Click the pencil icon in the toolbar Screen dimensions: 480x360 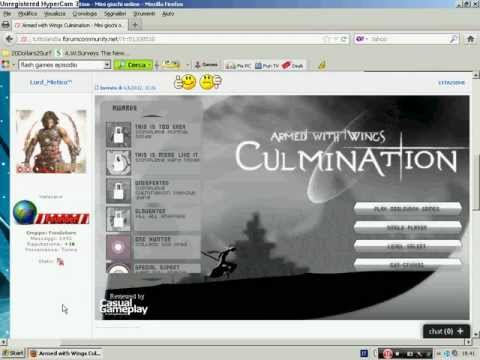tap(322, 65)
